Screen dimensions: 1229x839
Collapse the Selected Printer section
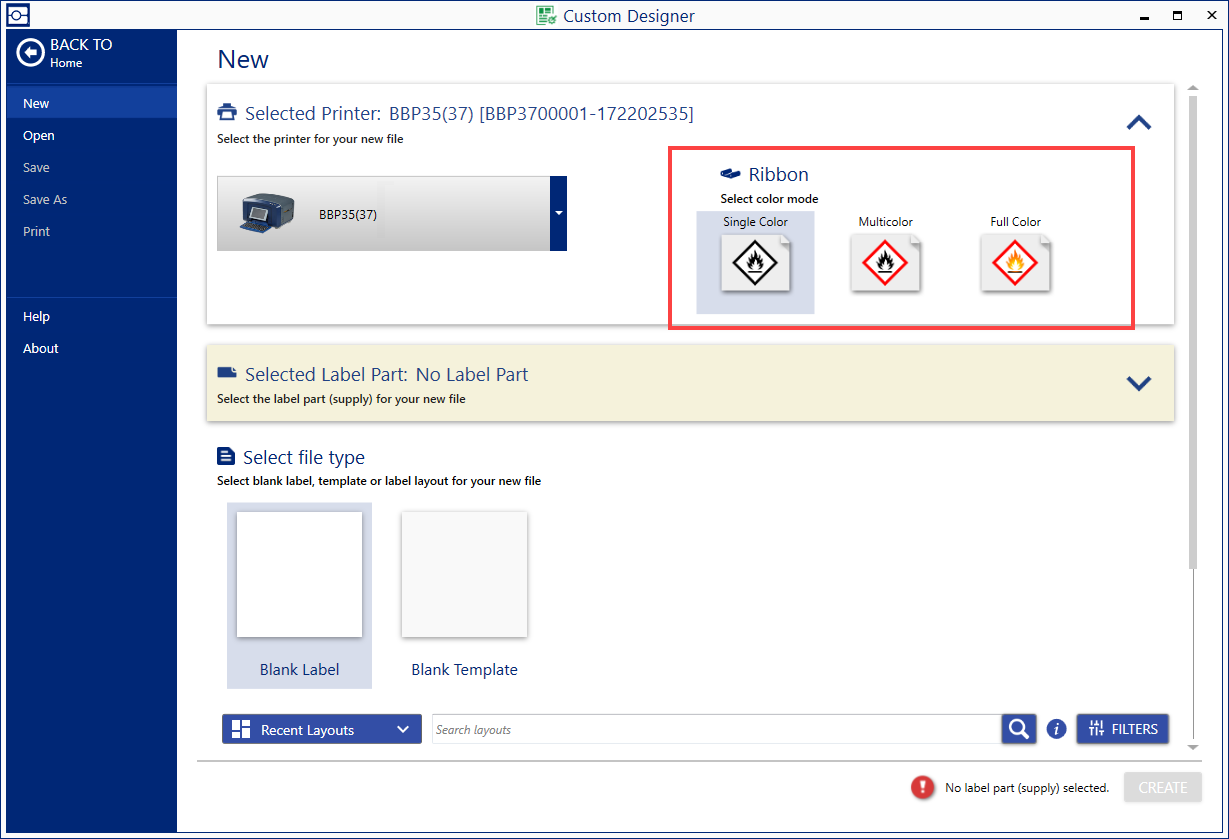coord(1138,123)
